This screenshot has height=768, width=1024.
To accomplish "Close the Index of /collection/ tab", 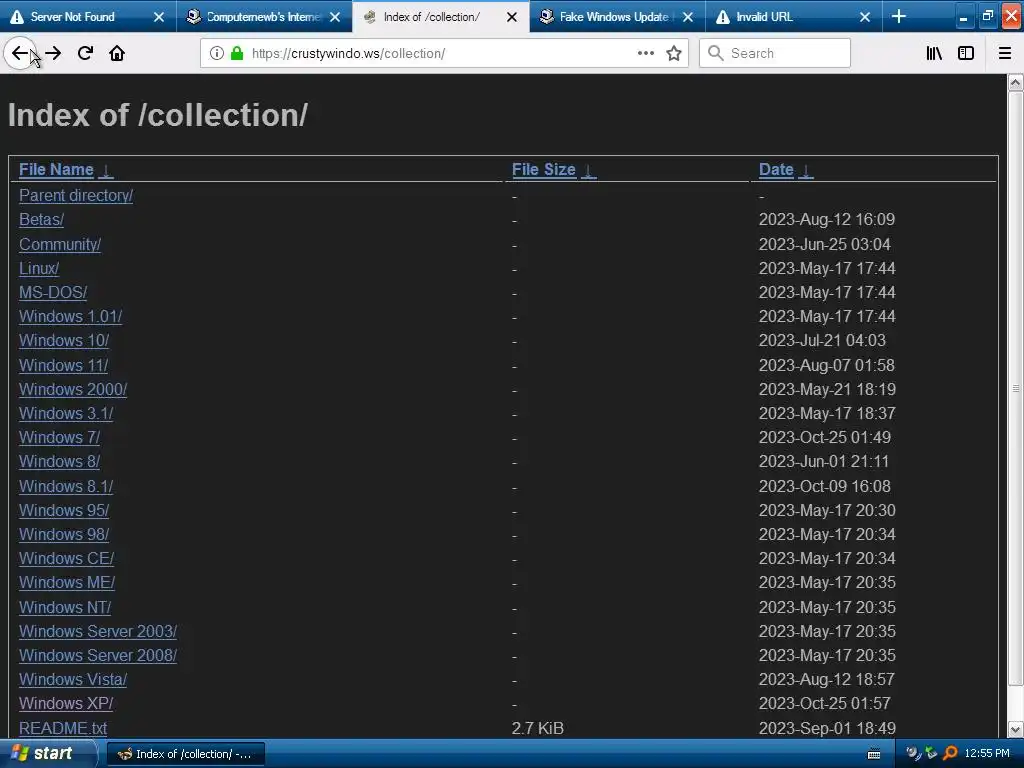I will coord(512,17).
